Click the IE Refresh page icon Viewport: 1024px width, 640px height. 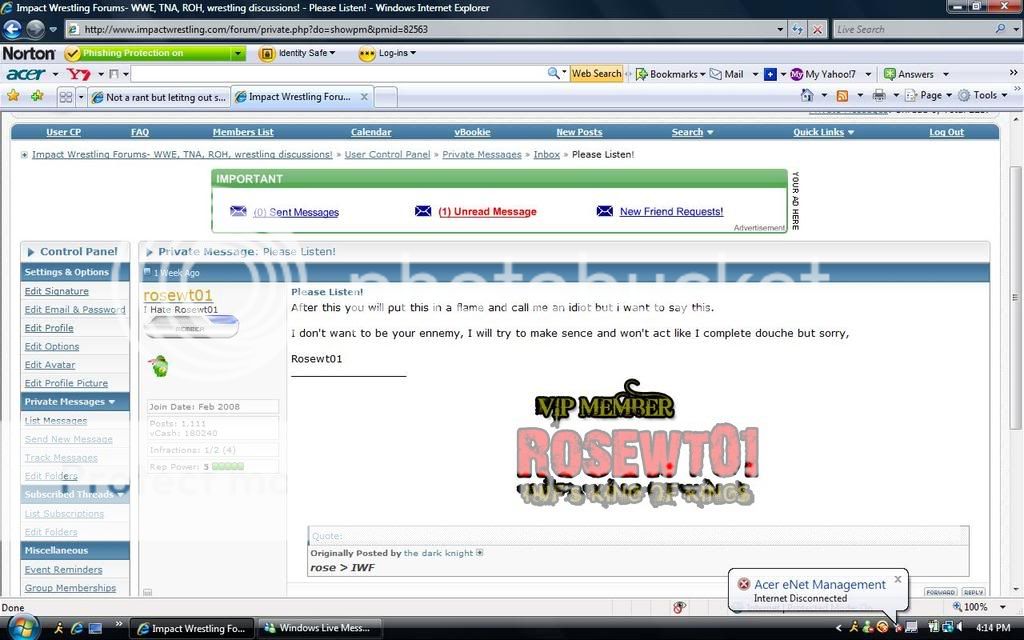pyautogui.click(x=797, y=30)
